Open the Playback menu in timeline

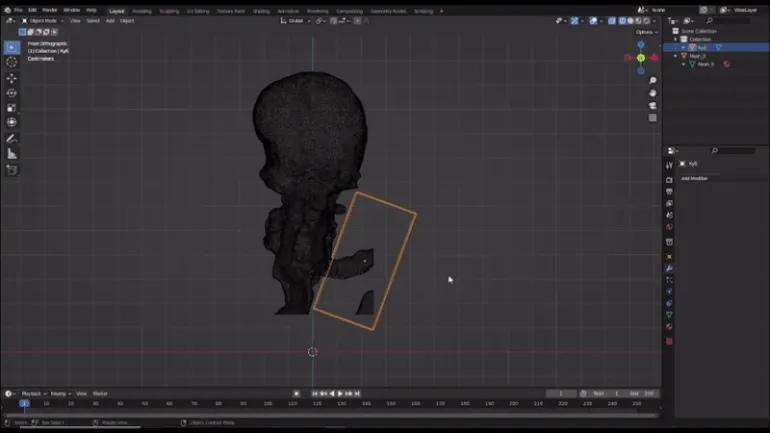[x=32, y=393]
